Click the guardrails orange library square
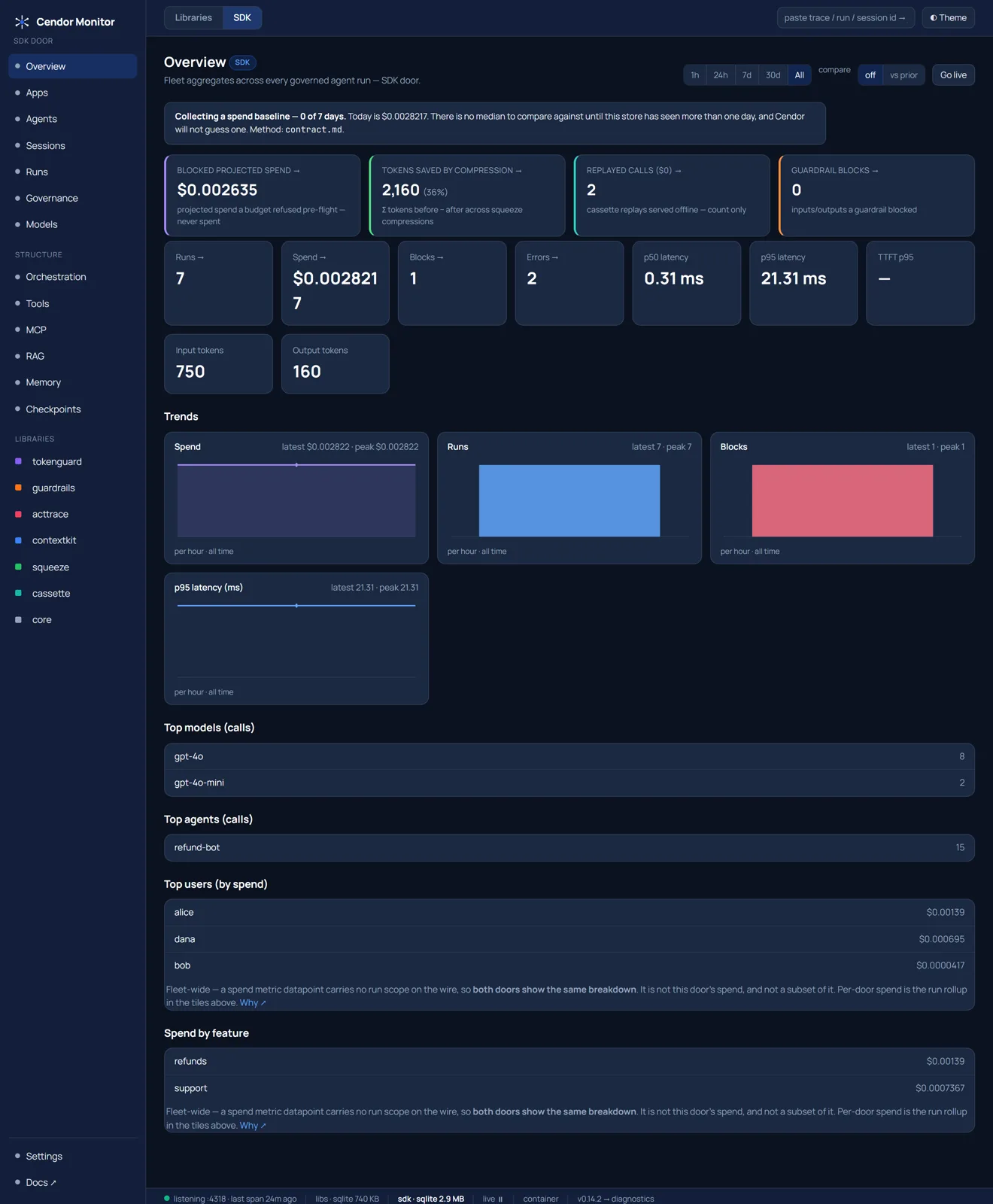This screenshot has width=993, height=1204. pyautogui.click(x=18, y=488)
